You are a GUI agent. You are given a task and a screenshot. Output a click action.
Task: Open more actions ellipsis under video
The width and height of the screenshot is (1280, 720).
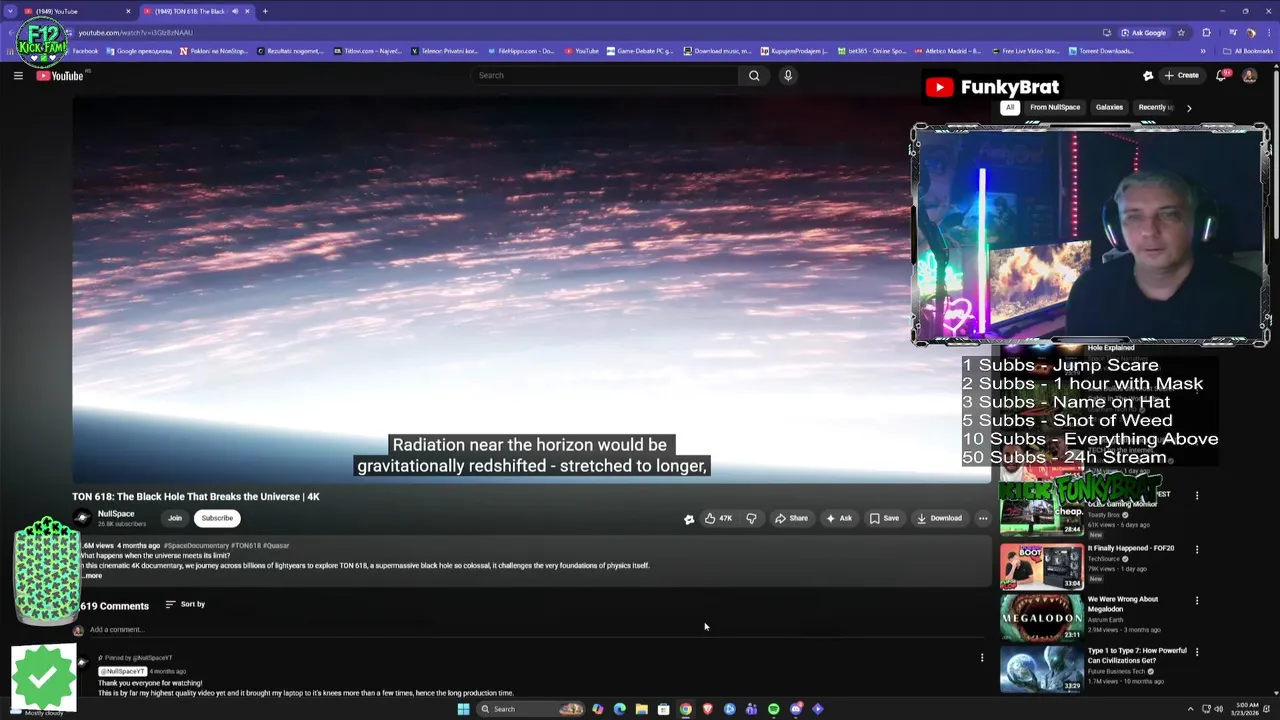983,518
